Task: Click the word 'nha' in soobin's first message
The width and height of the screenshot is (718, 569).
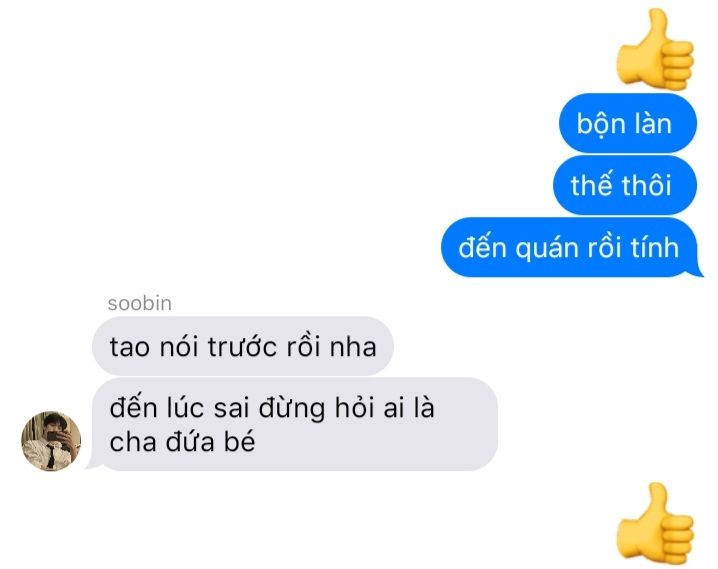Action: pos(353,347)
